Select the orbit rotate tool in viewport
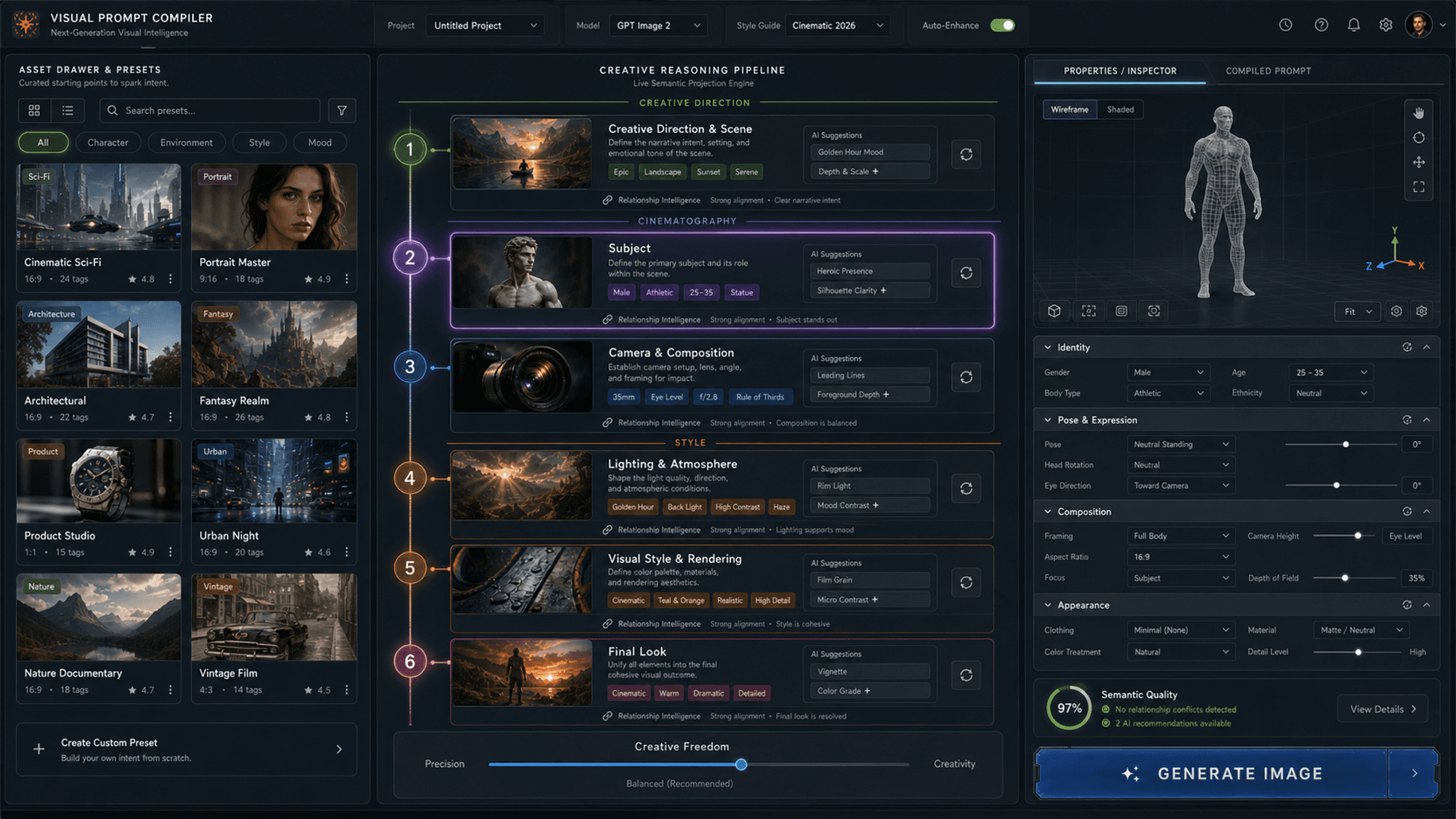Viewport: 1456px width, 819px height. 1418,138
